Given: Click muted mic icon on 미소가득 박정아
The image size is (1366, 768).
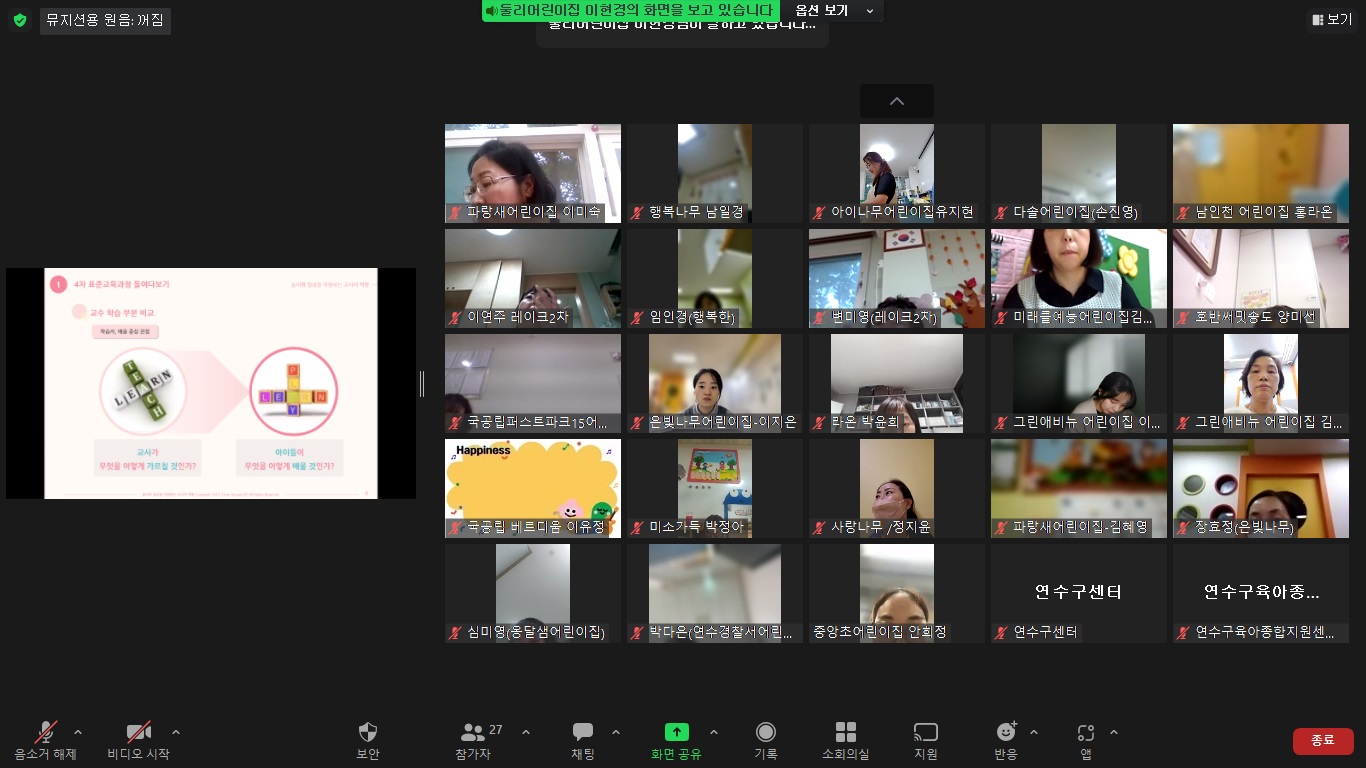Looking at the screenshot, I should click(x=639, y=527).
